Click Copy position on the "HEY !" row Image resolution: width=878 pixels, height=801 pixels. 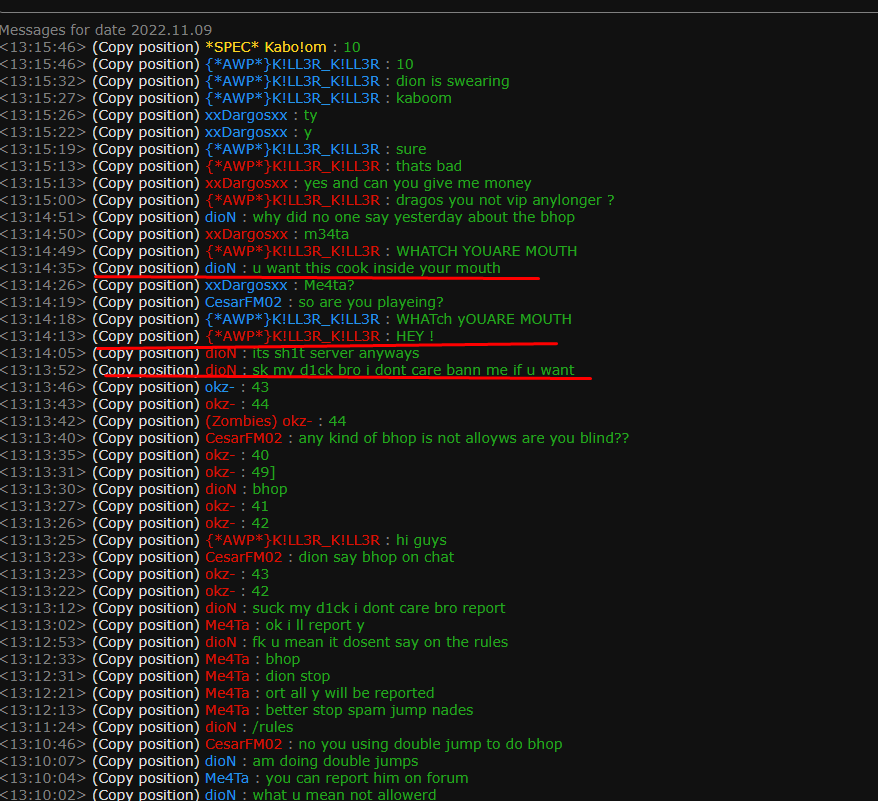146,336
